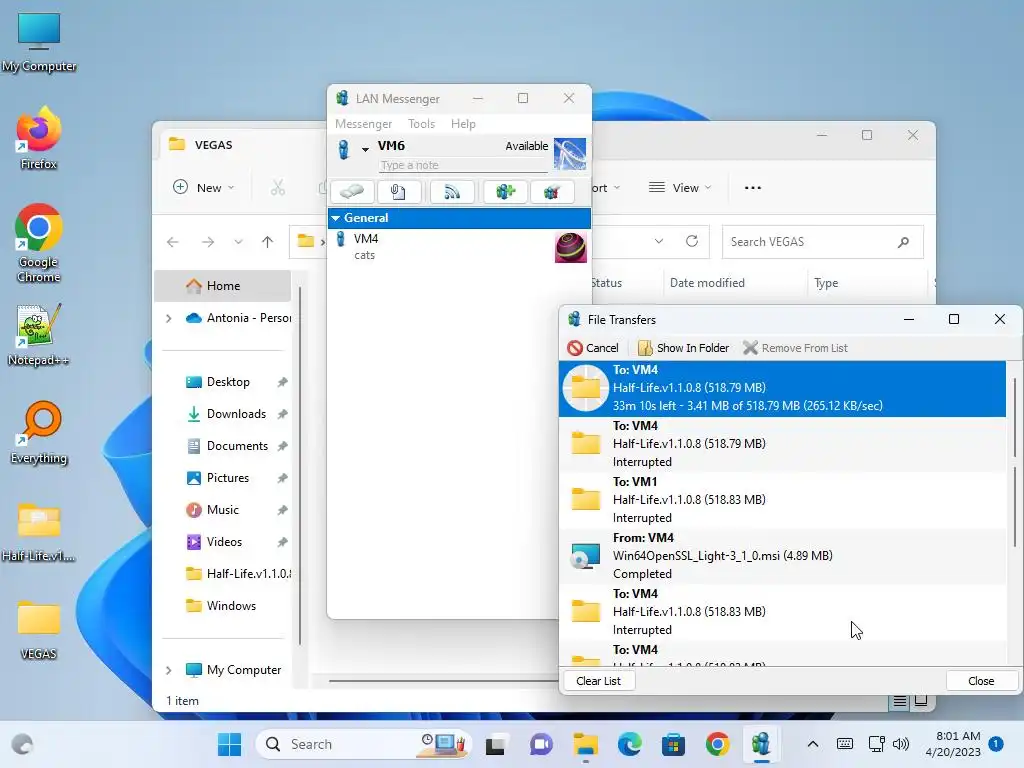Open the recent locations chevron in explorer
Screen dimensions: 1024x768
[x=238, y=242]
